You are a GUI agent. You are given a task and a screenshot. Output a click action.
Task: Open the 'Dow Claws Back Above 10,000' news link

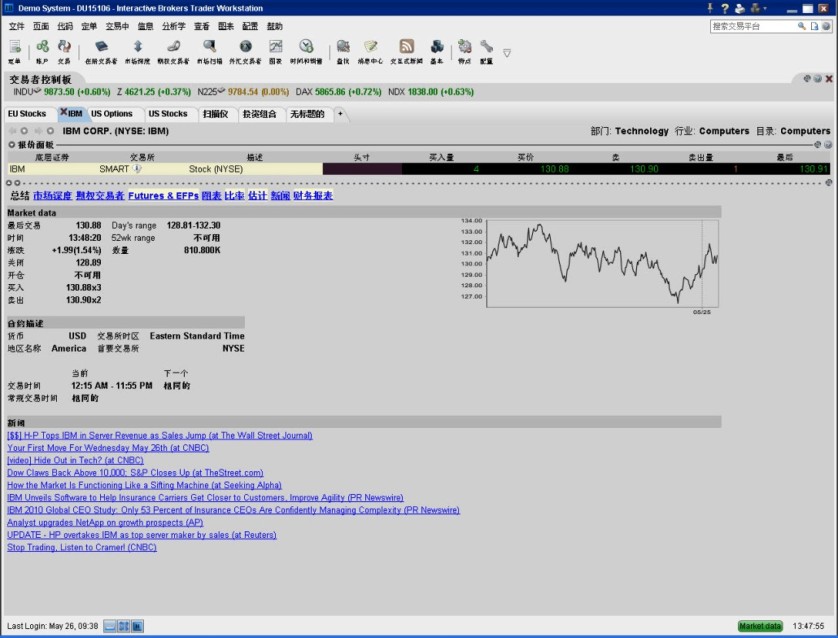135,473
